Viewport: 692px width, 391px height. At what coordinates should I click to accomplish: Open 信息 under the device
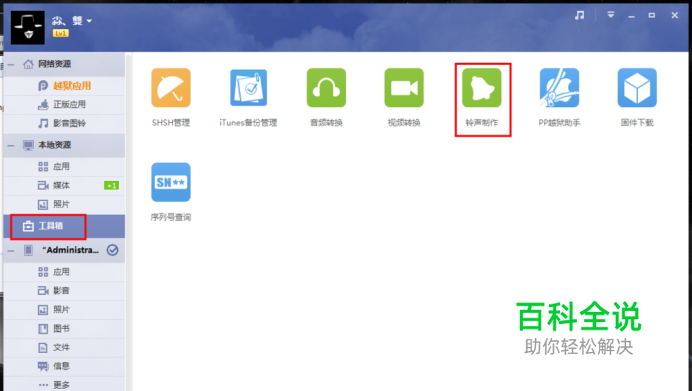pyautogui.click(x=64, y=366)
